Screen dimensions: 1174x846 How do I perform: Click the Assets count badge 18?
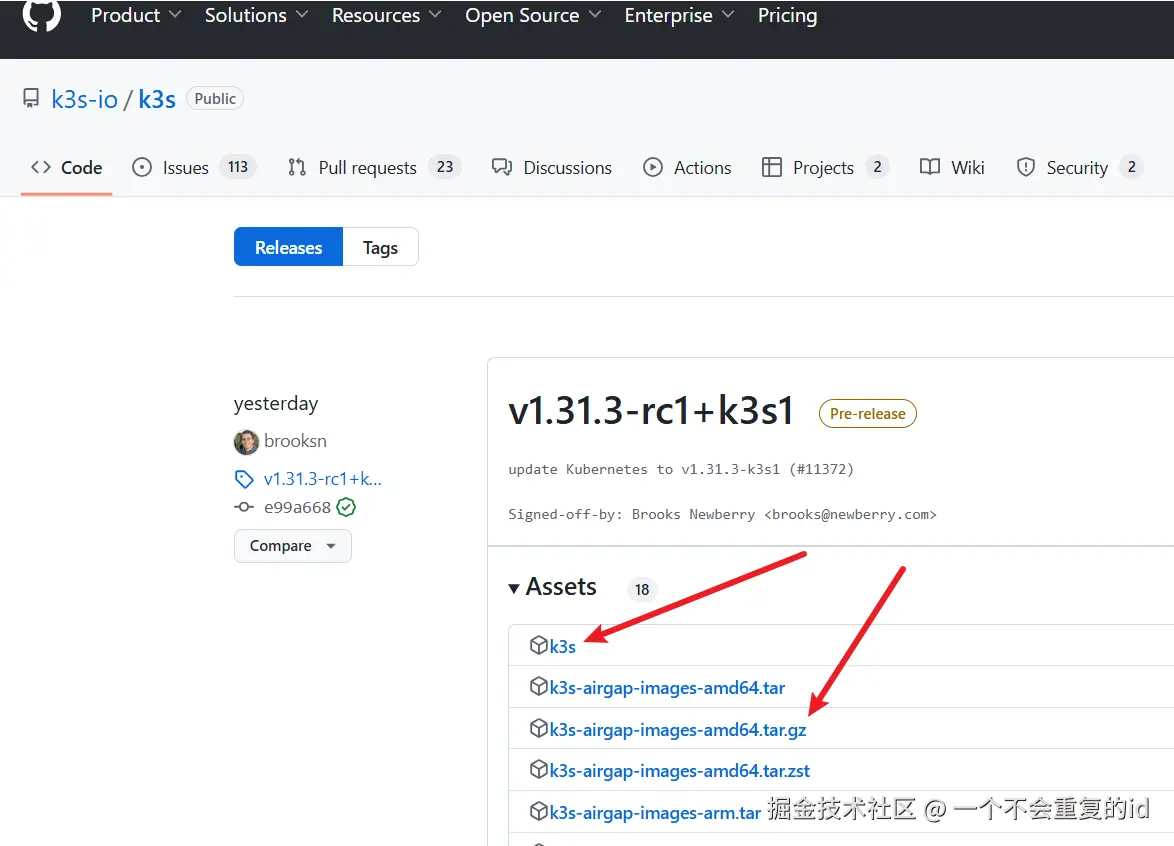(642, 590)
